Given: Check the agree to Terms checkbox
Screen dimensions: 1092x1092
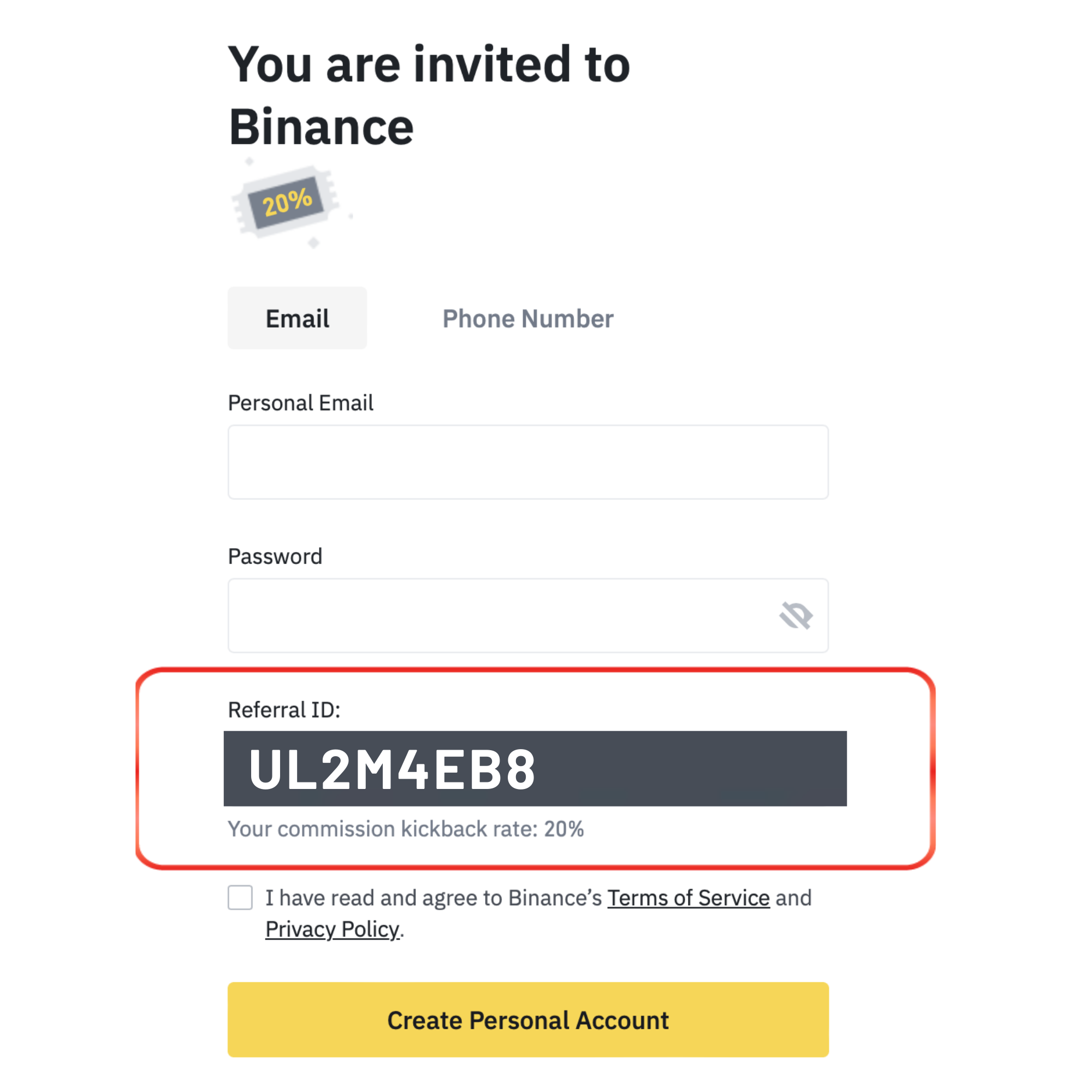Looking at the screenshot, I should coord(240,898).
